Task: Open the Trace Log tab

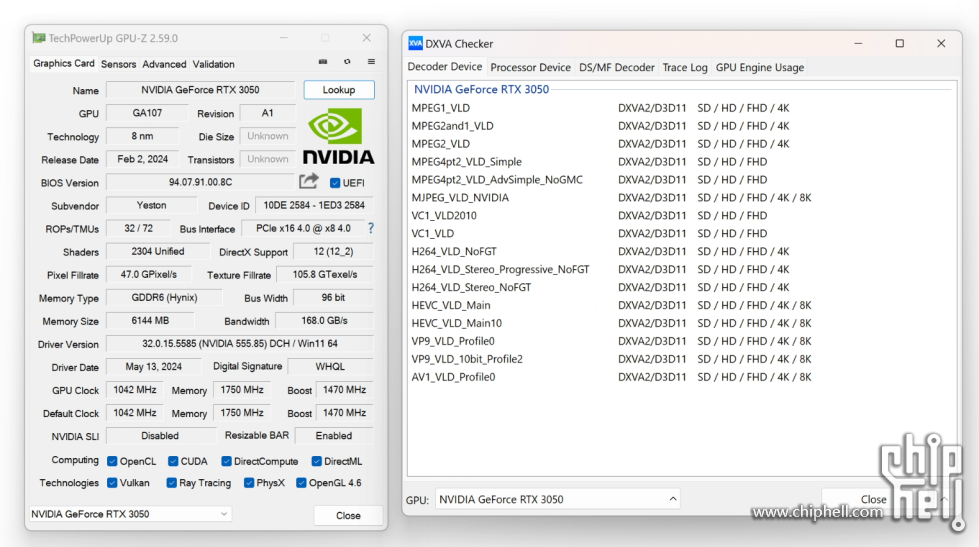Action: click(685, 67)
